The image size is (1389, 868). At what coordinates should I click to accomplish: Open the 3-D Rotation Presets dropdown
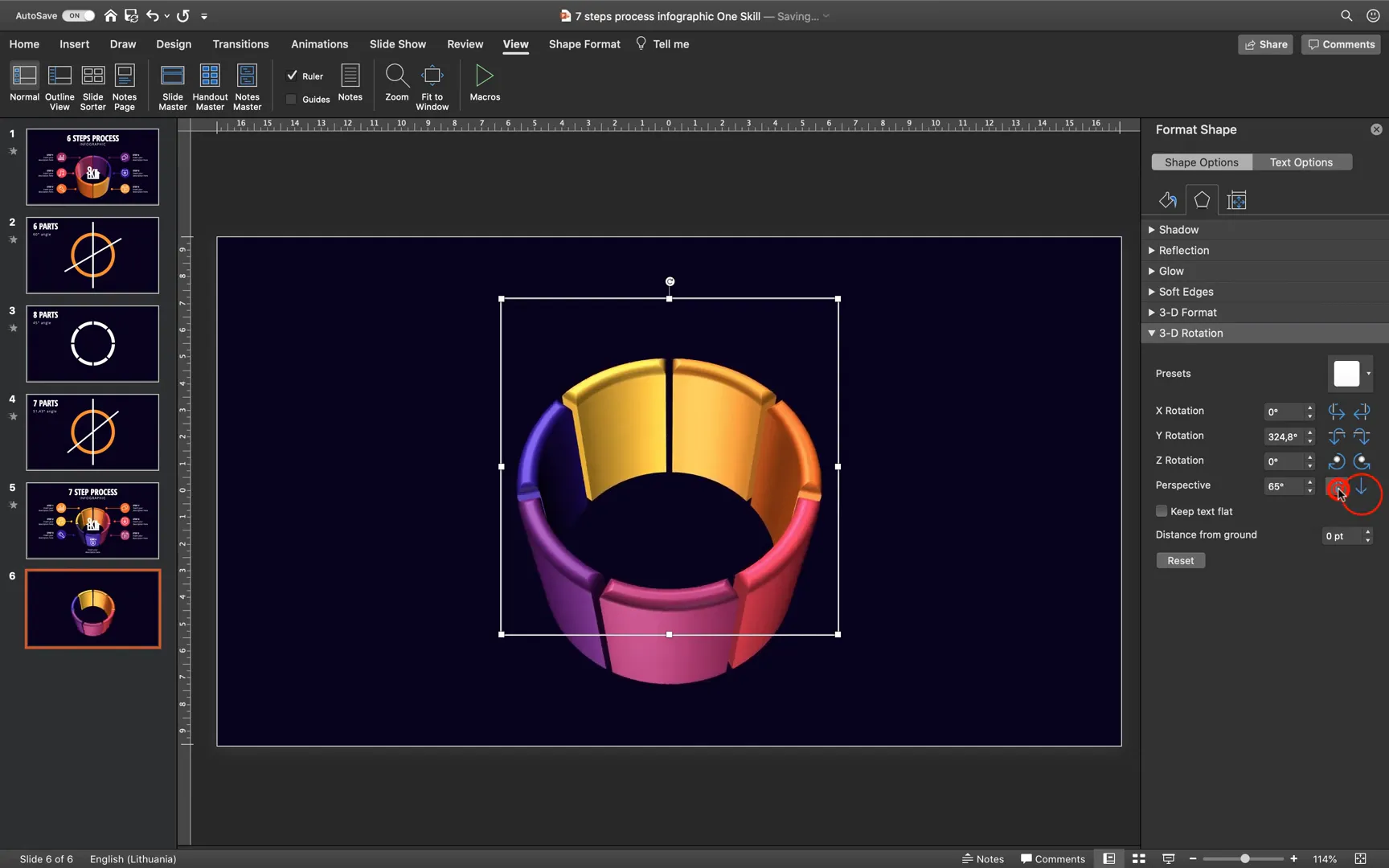pyautogui.click(x=1368, y=373)
